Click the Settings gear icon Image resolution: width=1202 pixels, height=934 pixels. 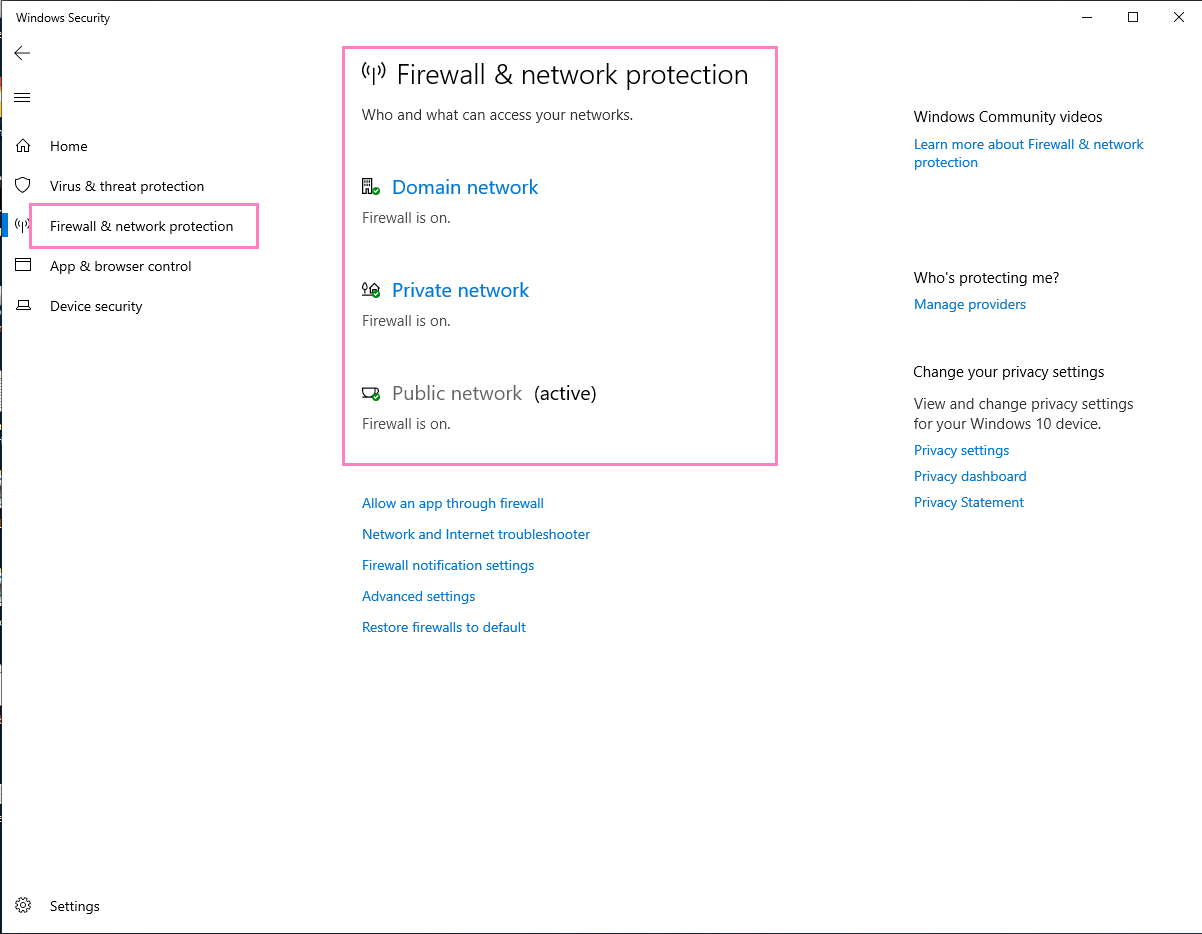pos(23,905)
